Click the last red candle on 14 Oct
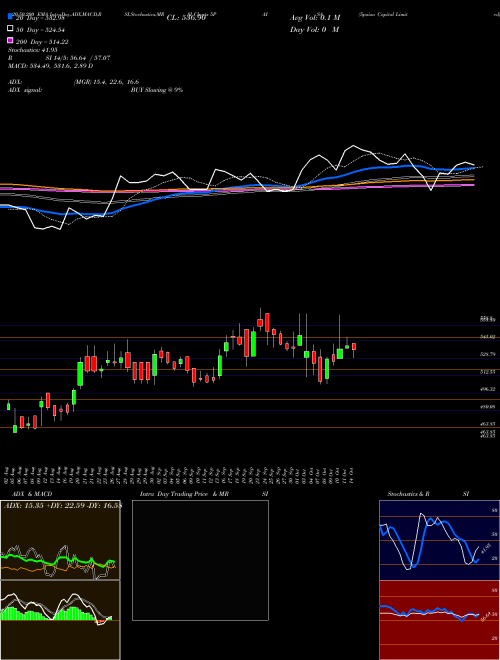500x660 pixels. tap(354, 346)
